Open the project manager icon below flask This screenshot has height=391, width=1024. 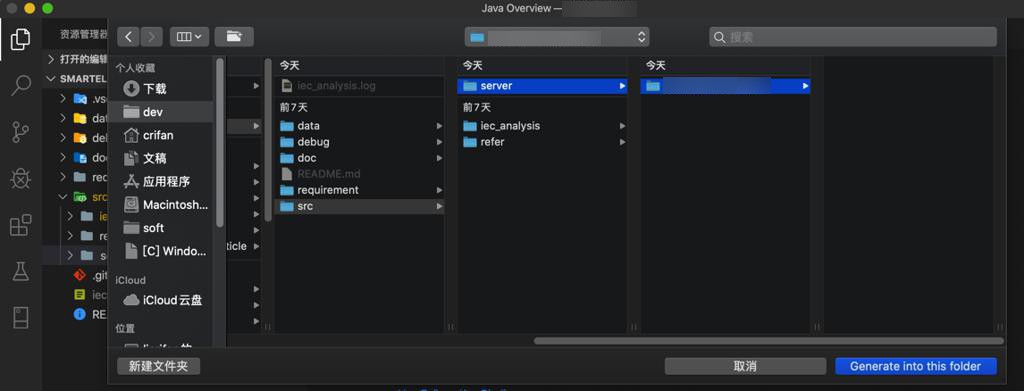[20, 318]
